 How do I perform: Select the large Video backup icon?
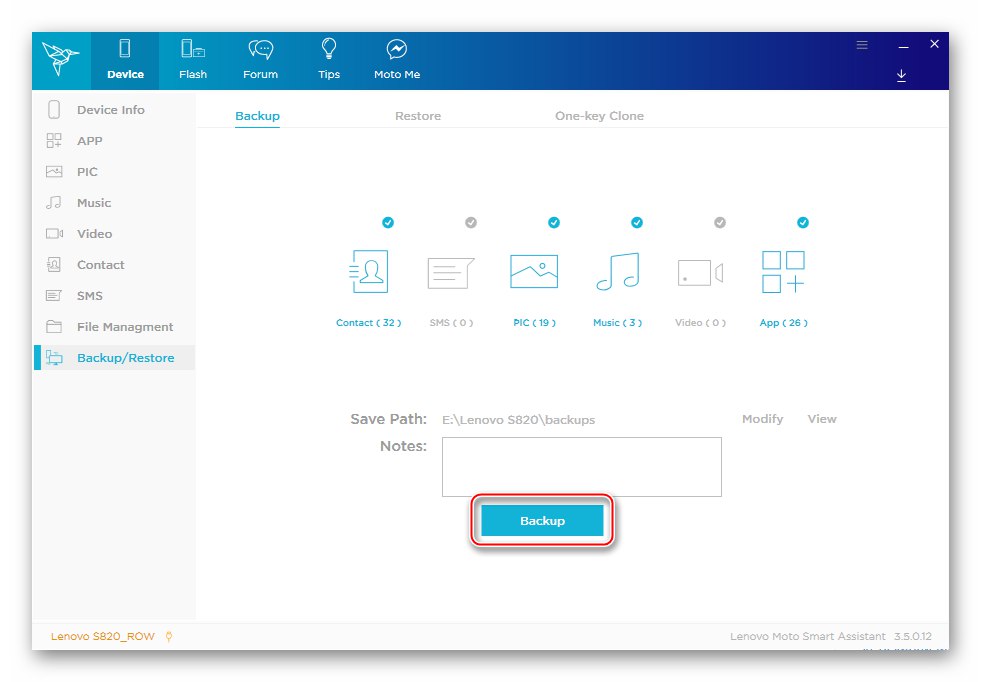[x=700, y=273]
